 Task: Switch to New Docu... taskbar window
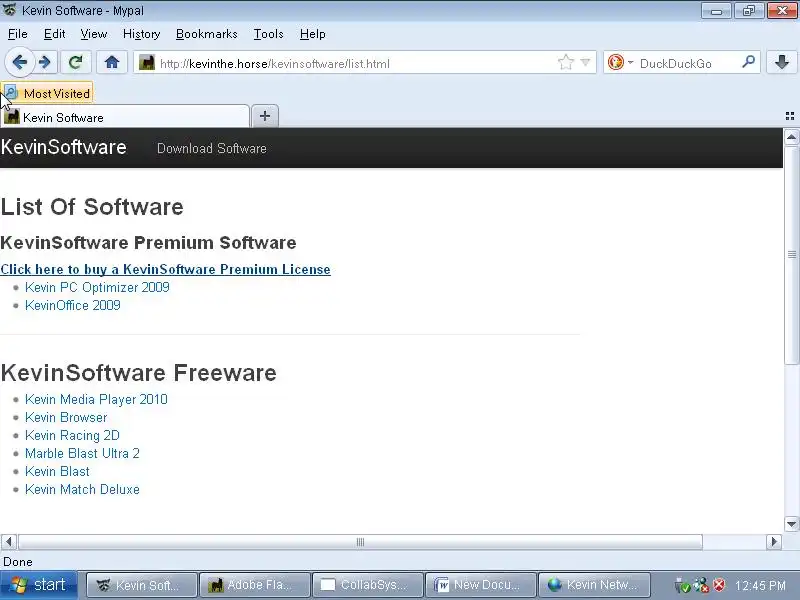click(481, 585)
